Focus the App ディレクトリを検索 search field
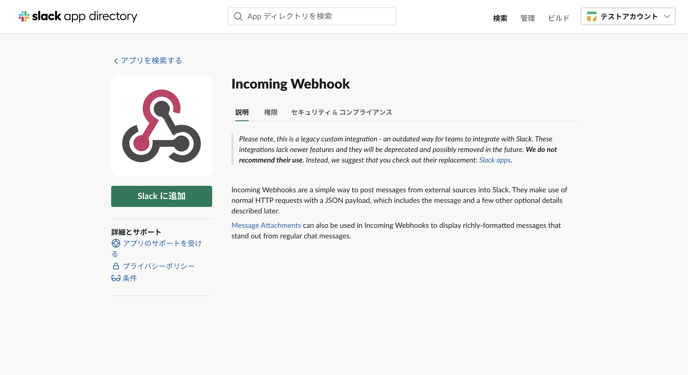 (x=312, y=16)
